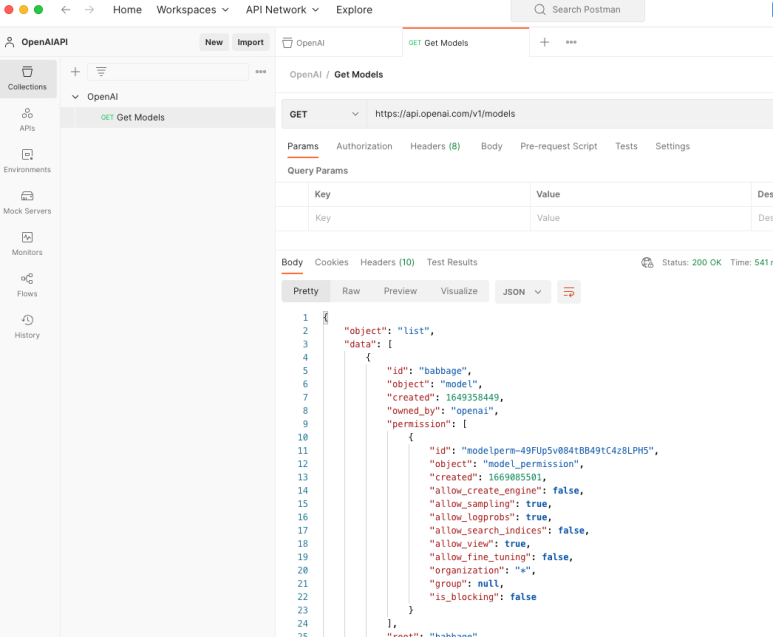Open the Pre-request Script tab
The image size is (773, 637).
[559, 146]
